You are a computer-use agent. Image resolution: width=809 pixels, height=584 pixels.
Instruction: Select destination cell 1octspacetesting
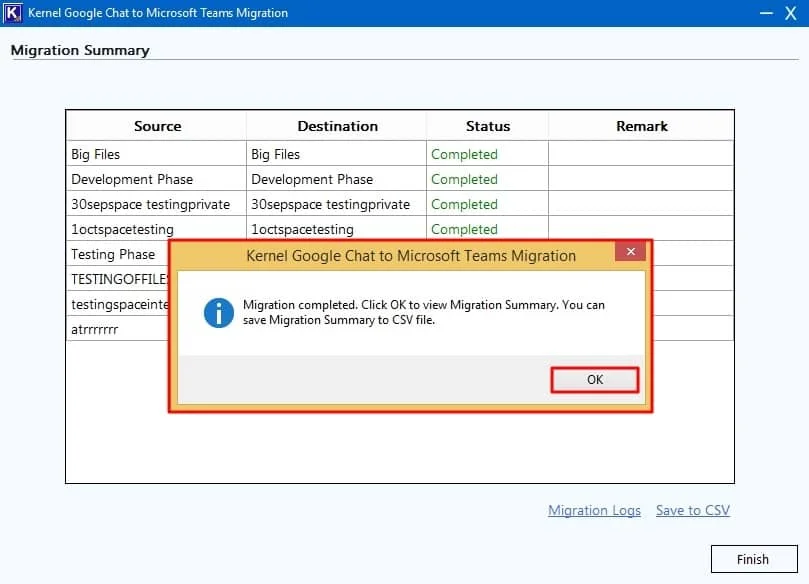(336, 229)
